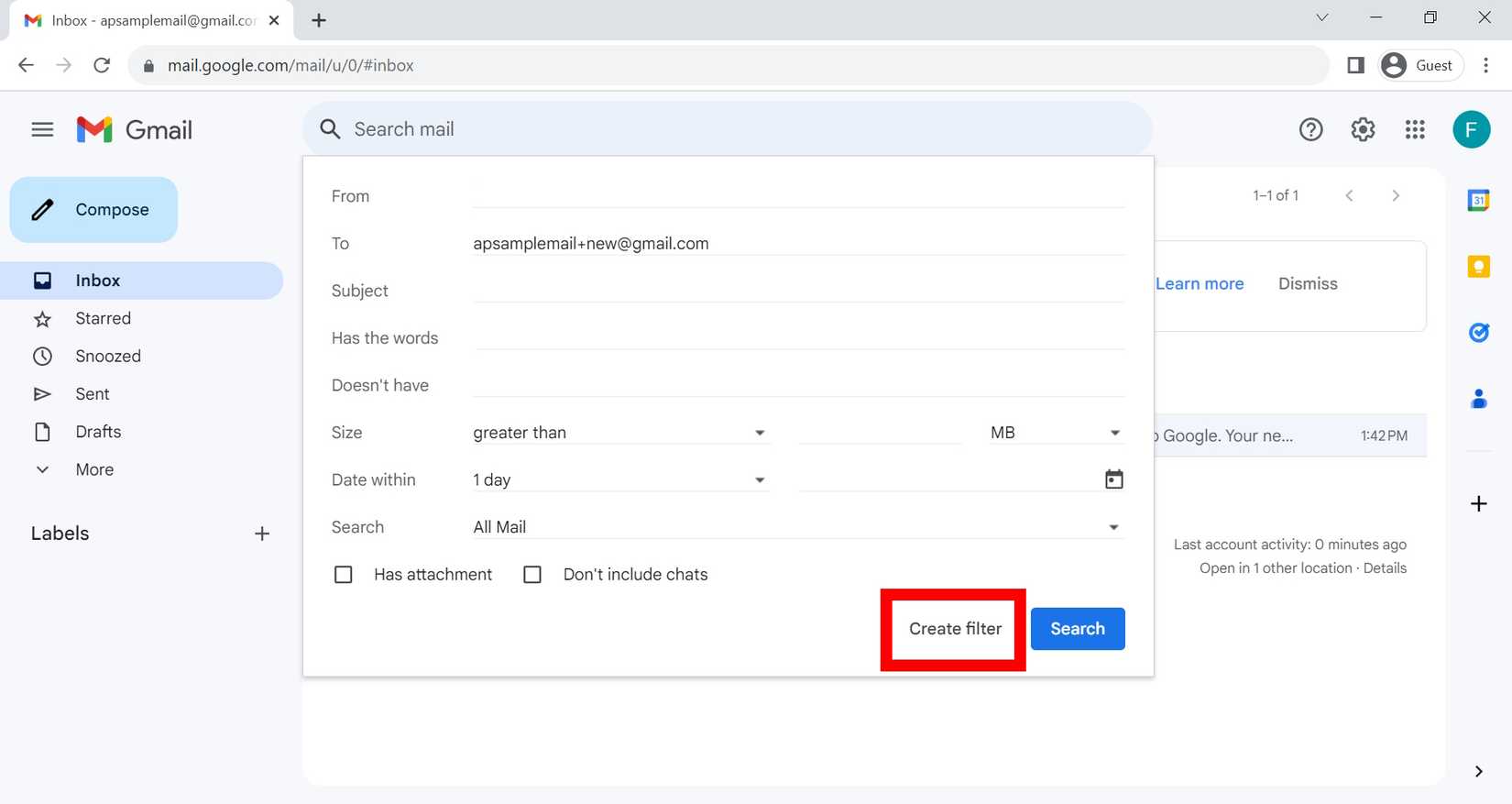Viewport: 1512px width, 804px height.
Task: Create a new label with plus icon
Action: tap(262, 534)
